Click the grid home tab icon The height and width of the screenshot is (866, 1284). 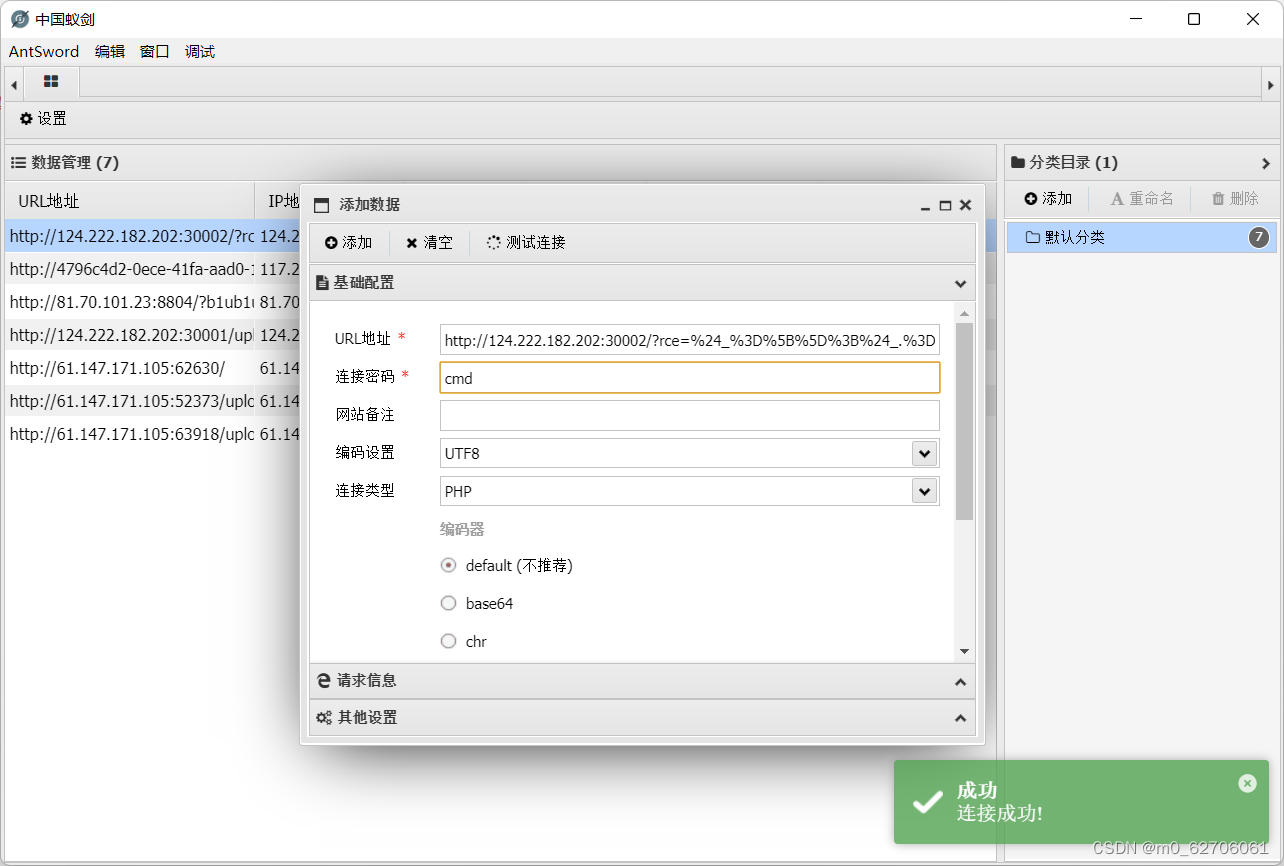pyautogui.click(x=51, y=81)
